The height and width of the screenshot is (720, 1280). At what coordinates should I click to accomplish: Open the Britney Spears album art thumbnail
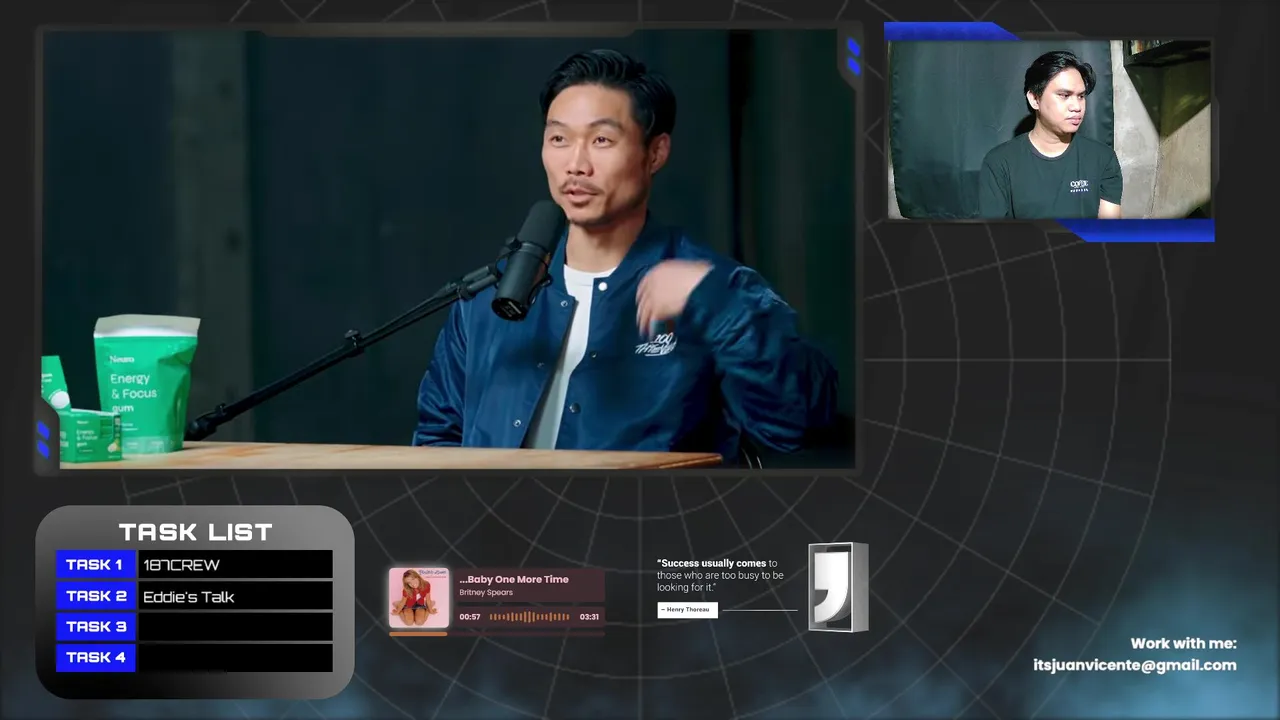pyautogui.click(x=419, y=598)
